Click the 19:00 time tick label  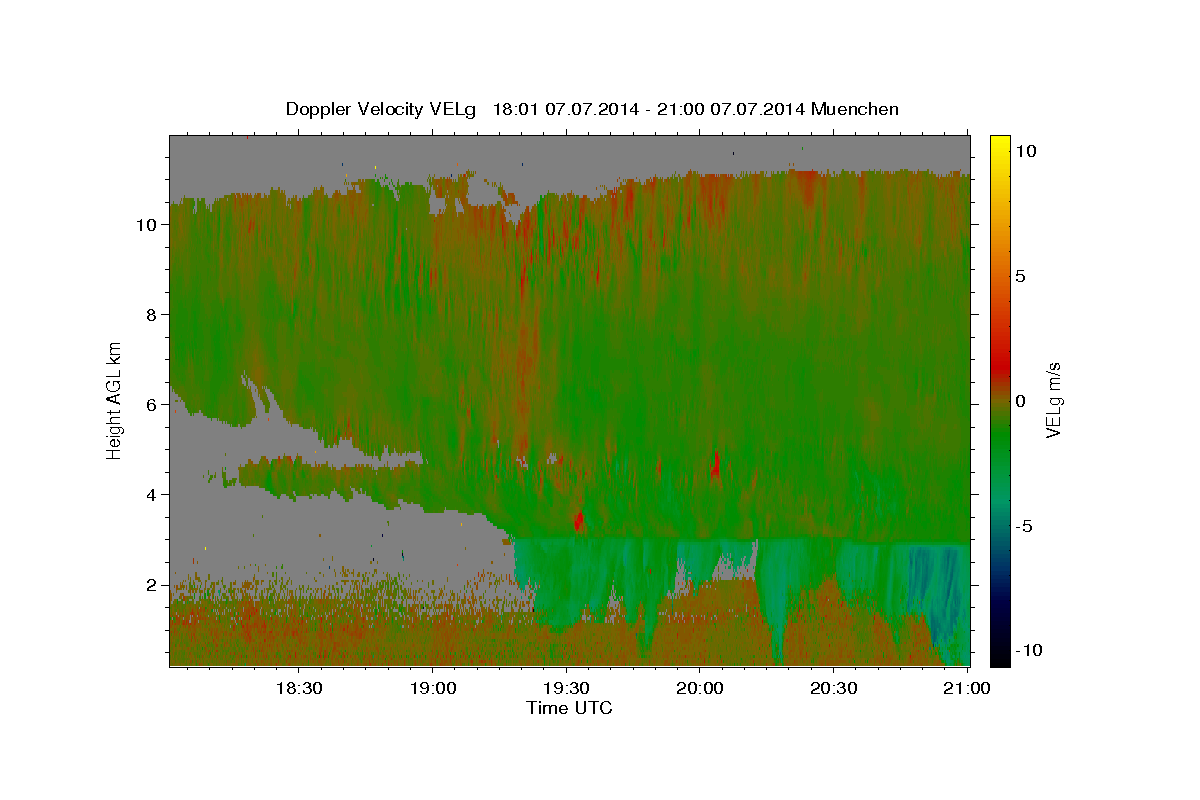(432, 688)
